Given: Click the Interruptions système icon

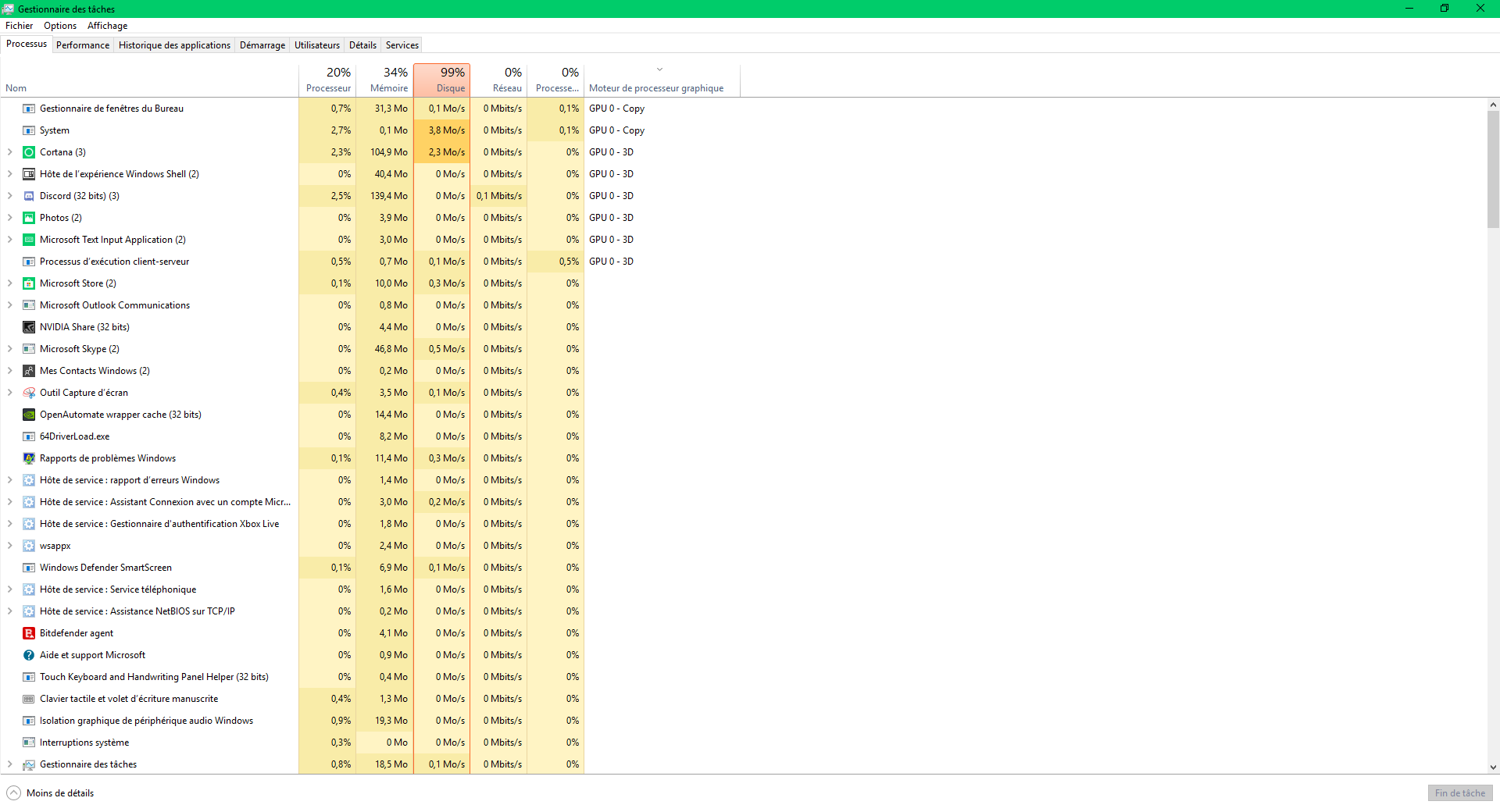Looking at the screenshot, I should point(29,743).
